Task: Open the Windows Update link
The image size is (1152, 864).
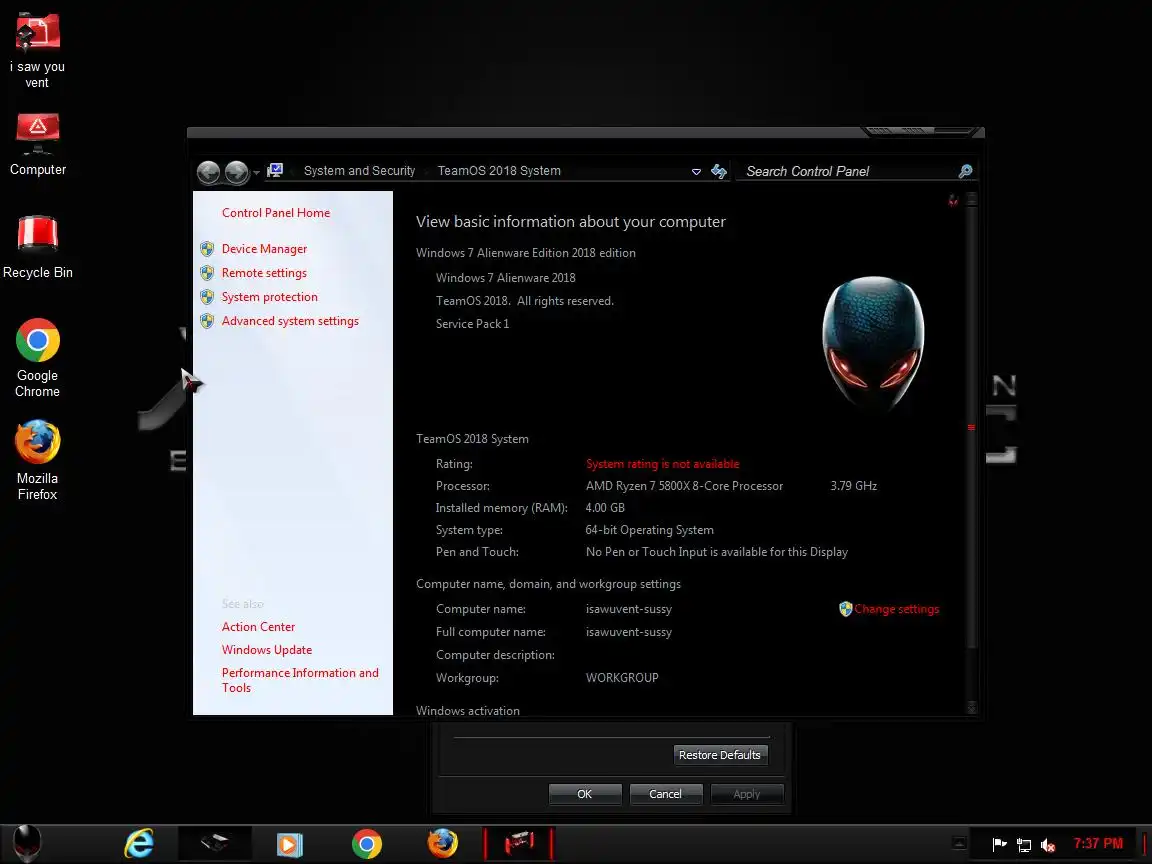Action: (x=267, y=650)
